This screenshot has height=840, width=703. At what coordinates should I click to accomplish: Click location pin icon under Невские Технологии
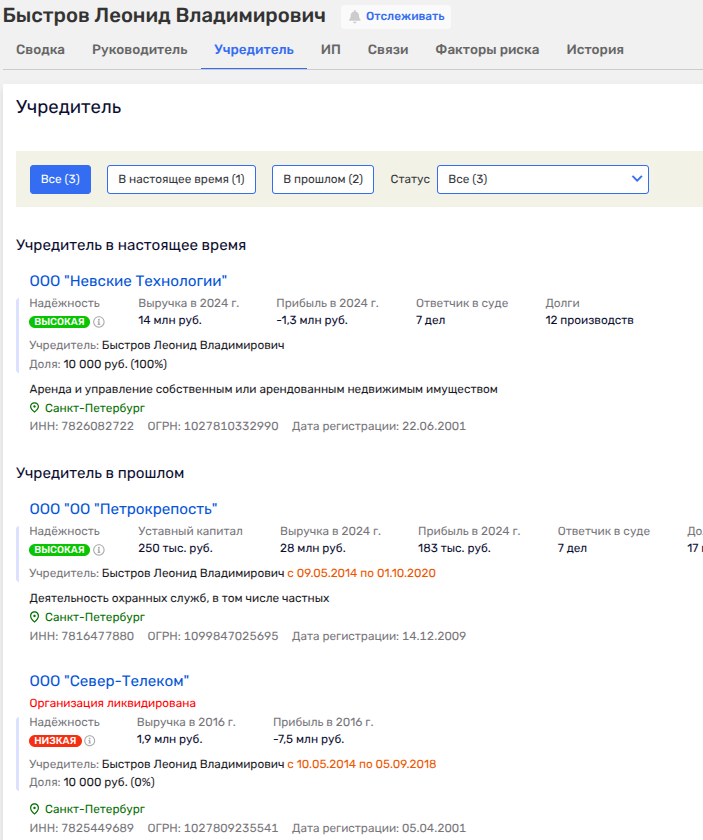tap(34, 408)
